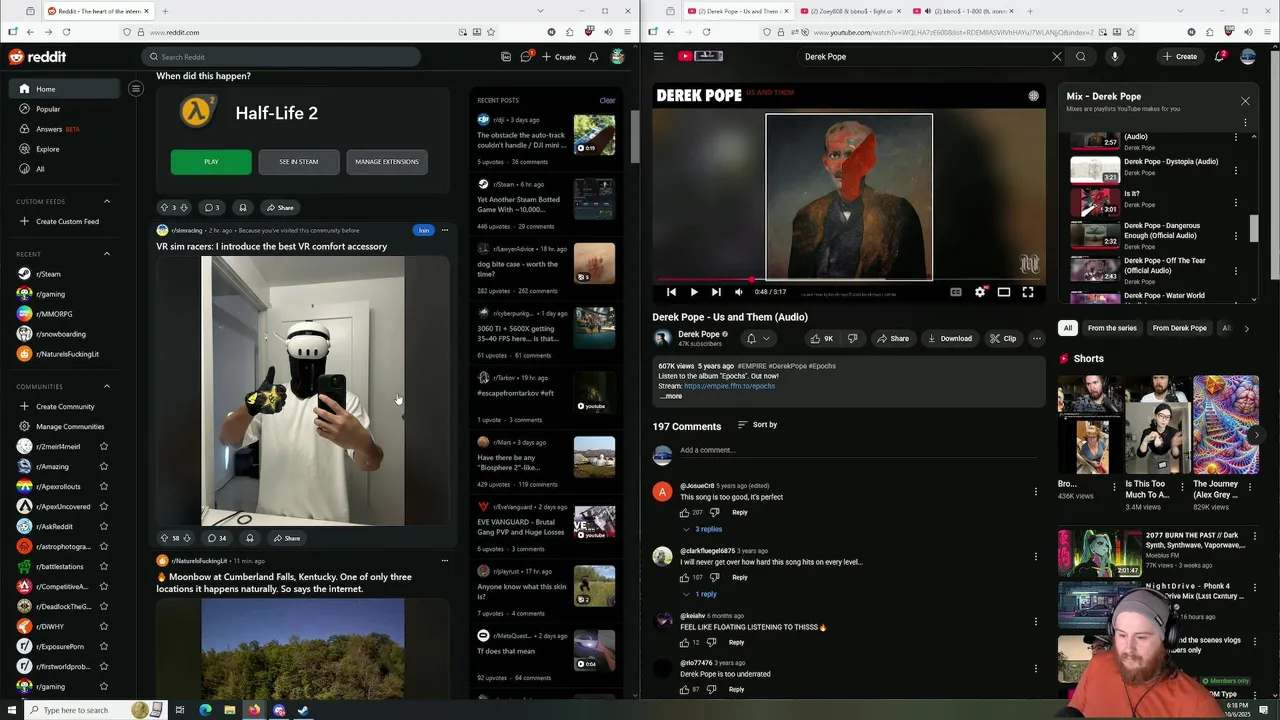1280x720 pixels.
Task: Dislike the Us and Them video
Action: coord(852,338)
